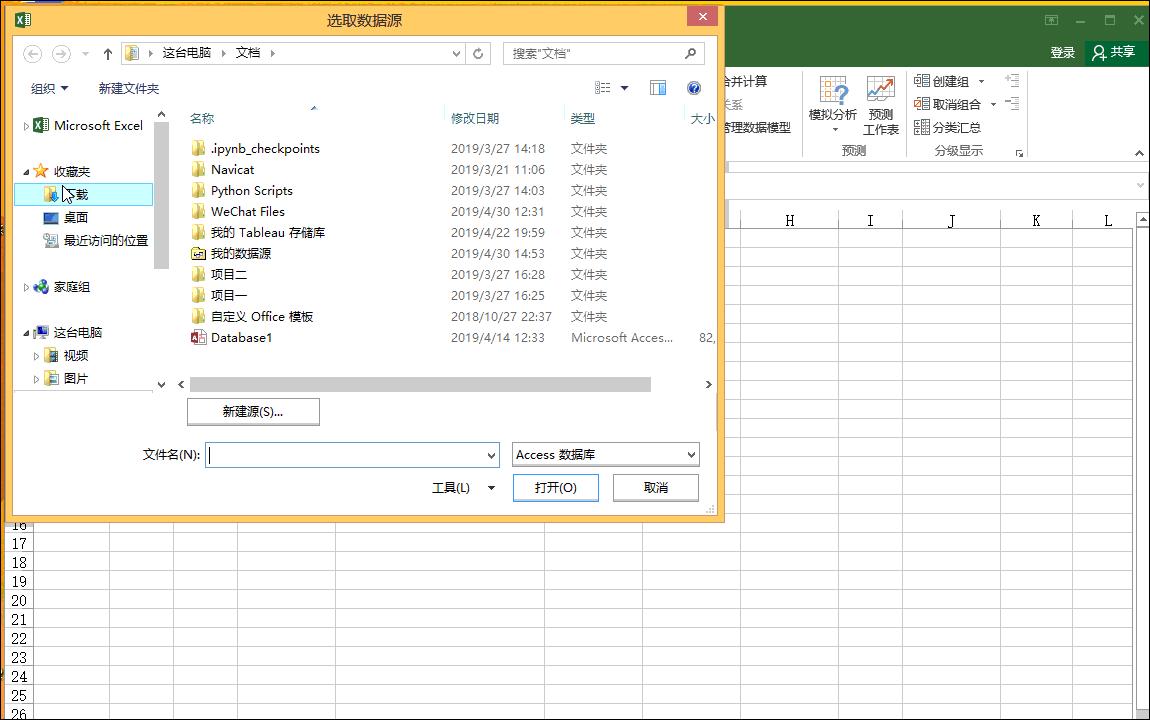The width and height of the screenshot is (1150, 720).
Task: Open the 创建组 dropdown arrow
Action: (981, 81)
